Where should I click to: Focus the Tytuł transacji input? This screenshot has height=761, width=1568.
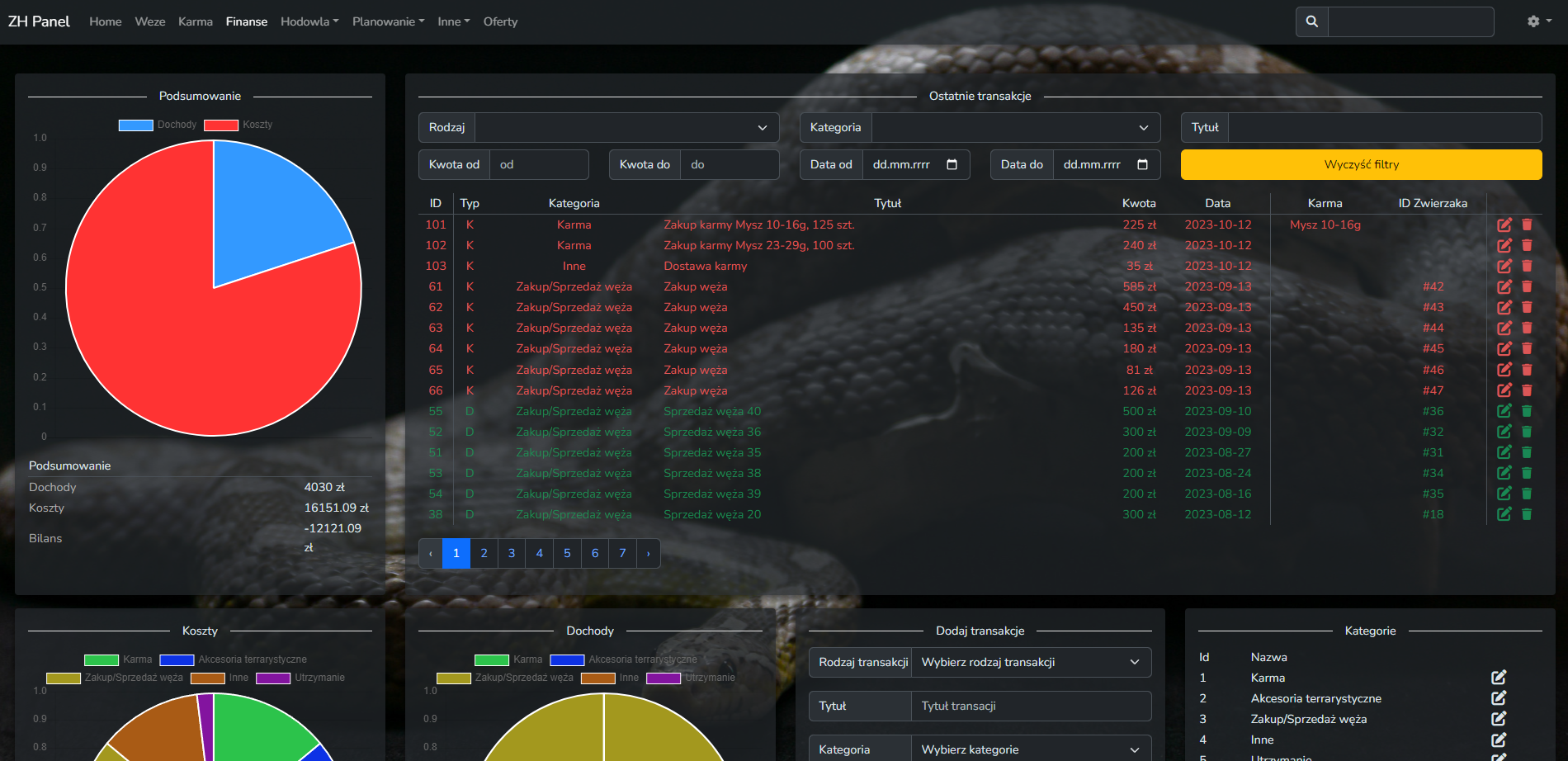coord(1031,706)
